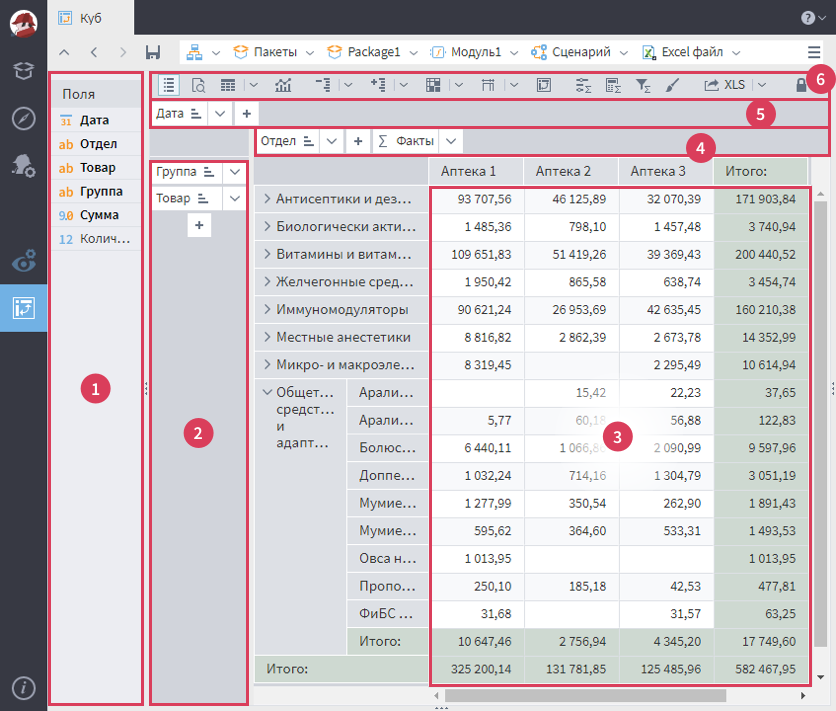Open the Модуль1 breadcrumb item
This screenshot has height=711, width=836.
(467, 52)
